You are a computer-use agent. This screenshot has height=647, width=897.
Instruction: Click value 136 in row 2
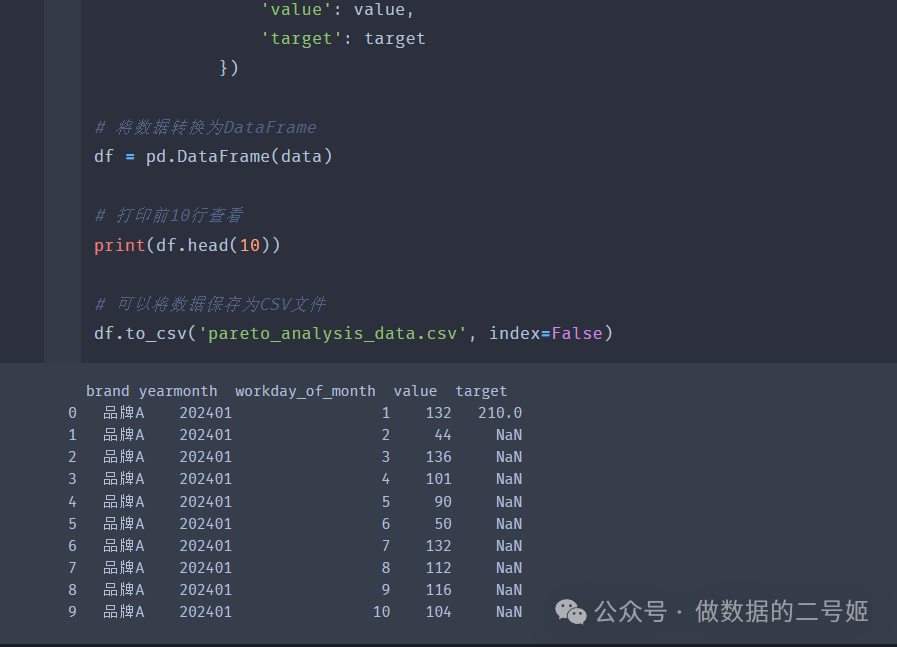point(439,457)
